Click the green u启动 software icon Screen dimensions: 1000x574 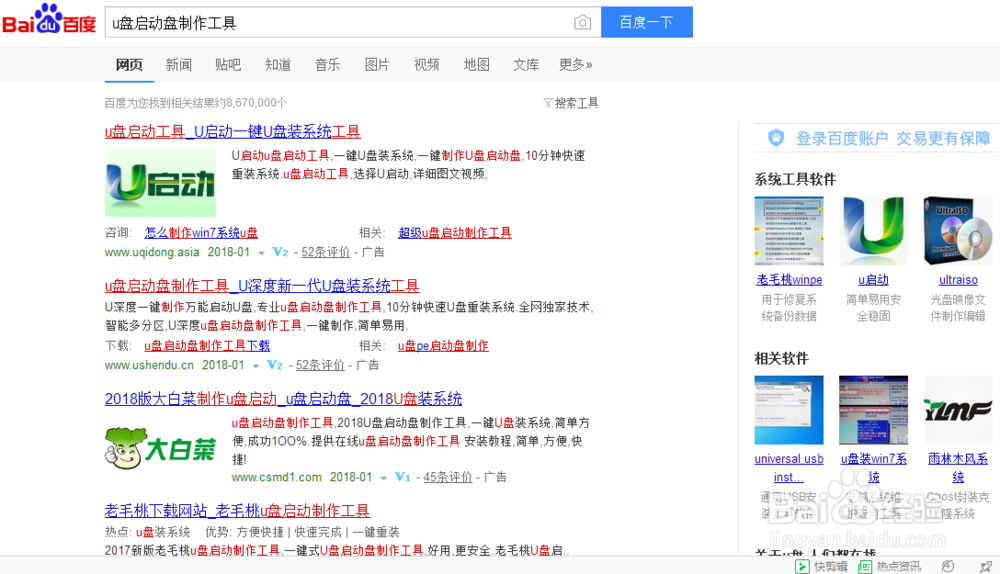pyautogui.click(x=873, y=231)
